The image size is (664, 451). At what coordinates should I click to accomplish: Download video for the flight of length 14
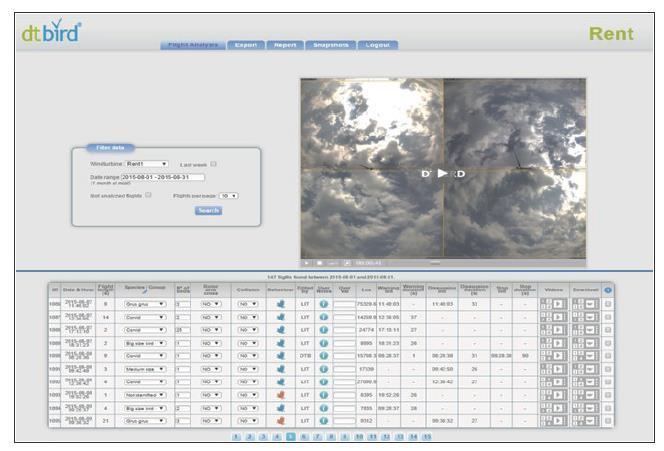[x=590, y=317]
